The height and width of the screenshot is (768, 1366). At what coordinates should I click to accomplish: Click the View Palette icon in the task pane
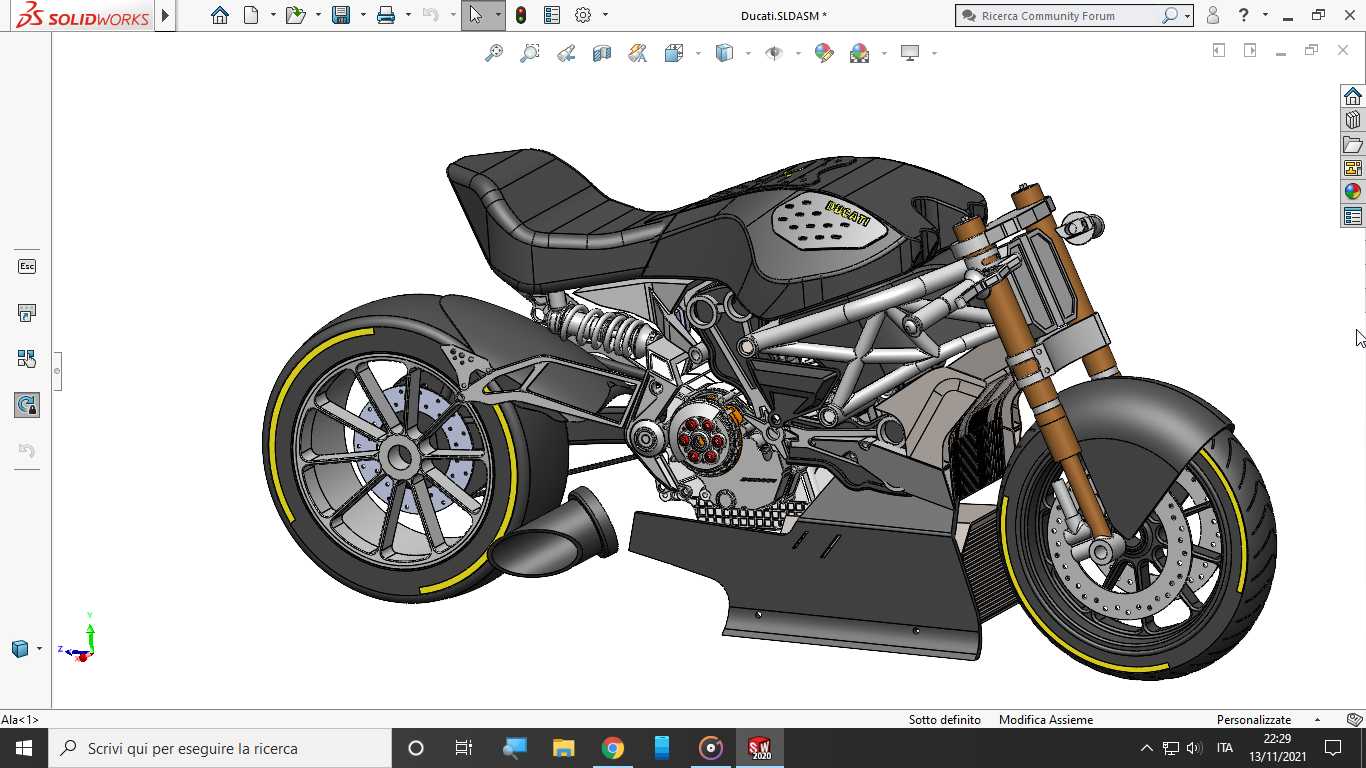pyautogui.click(x=1353, y=167)
